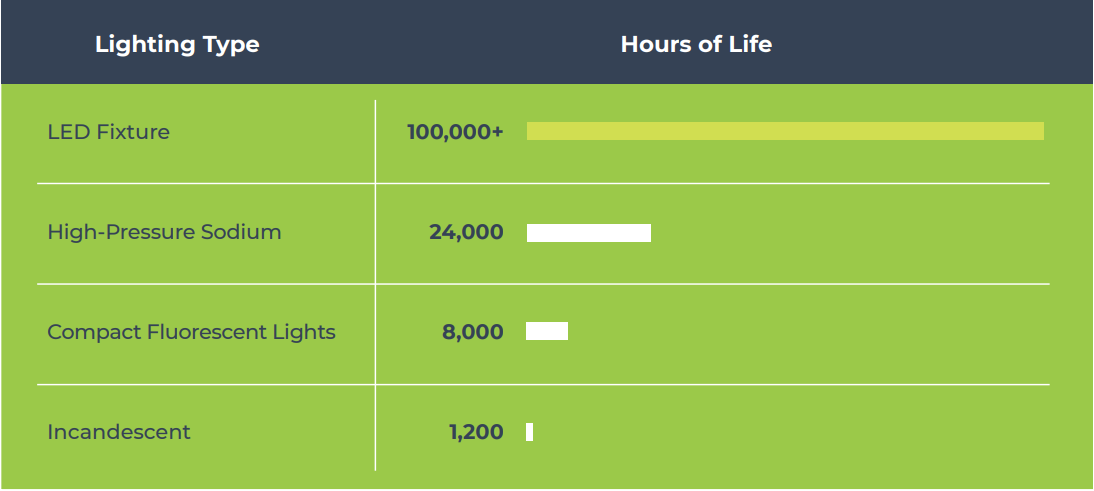Click the line below the LED Fixture row

tap(543, 183)
